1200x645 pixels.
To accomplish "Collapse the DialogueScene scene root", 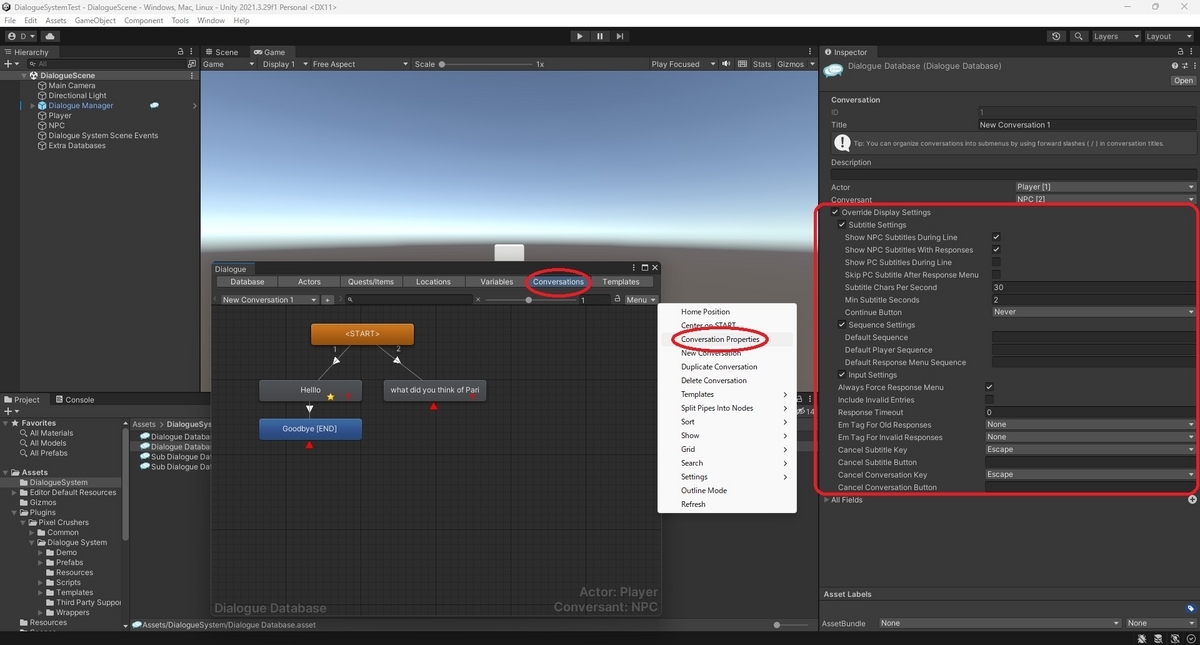I will 22,76.
